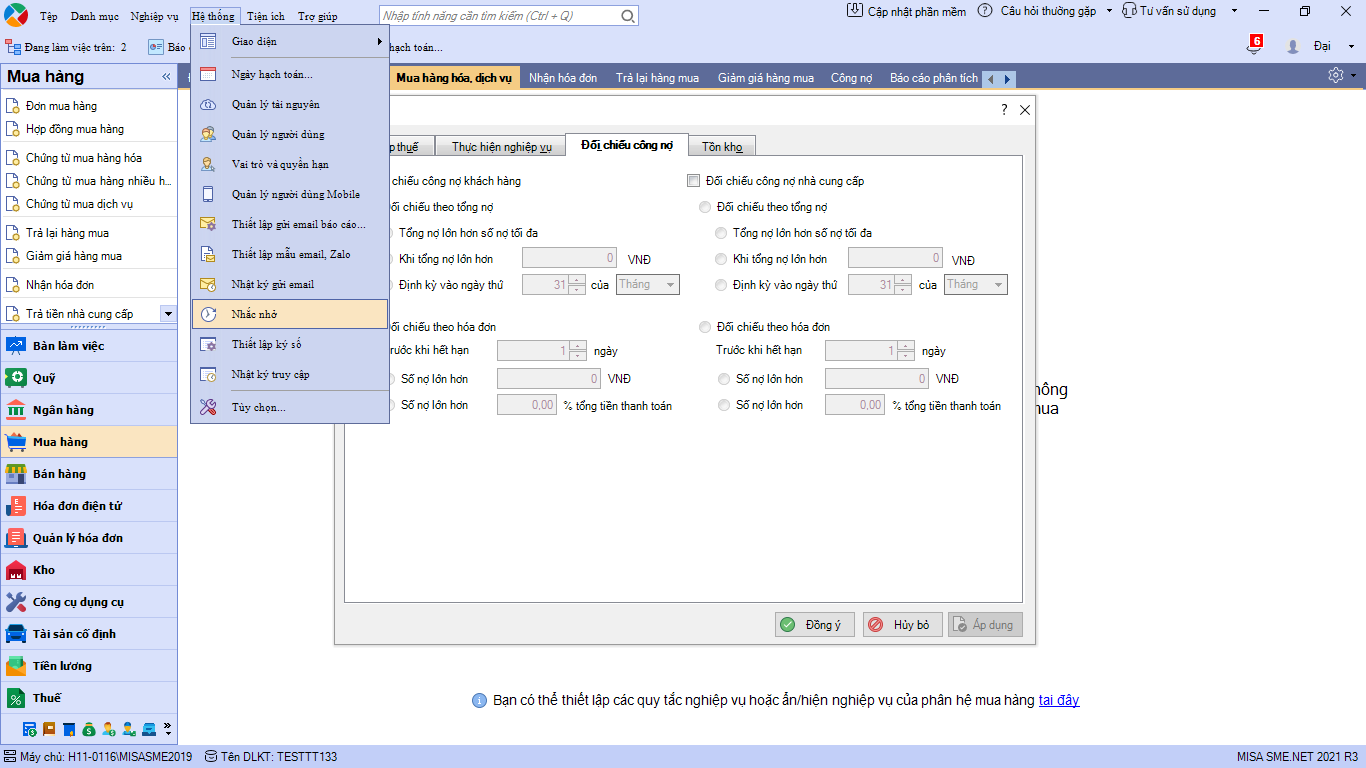Image resolution: width=1366 pixels, height=768 pixels.
Task: Open Quản lý người dùng menu item
Action: pyautogui.click(x=290, y=134)
